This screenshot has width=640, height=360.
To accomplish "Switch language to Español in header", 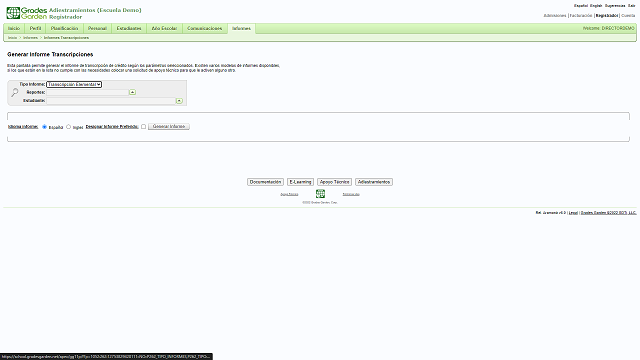I will click(x=581, y=6).
